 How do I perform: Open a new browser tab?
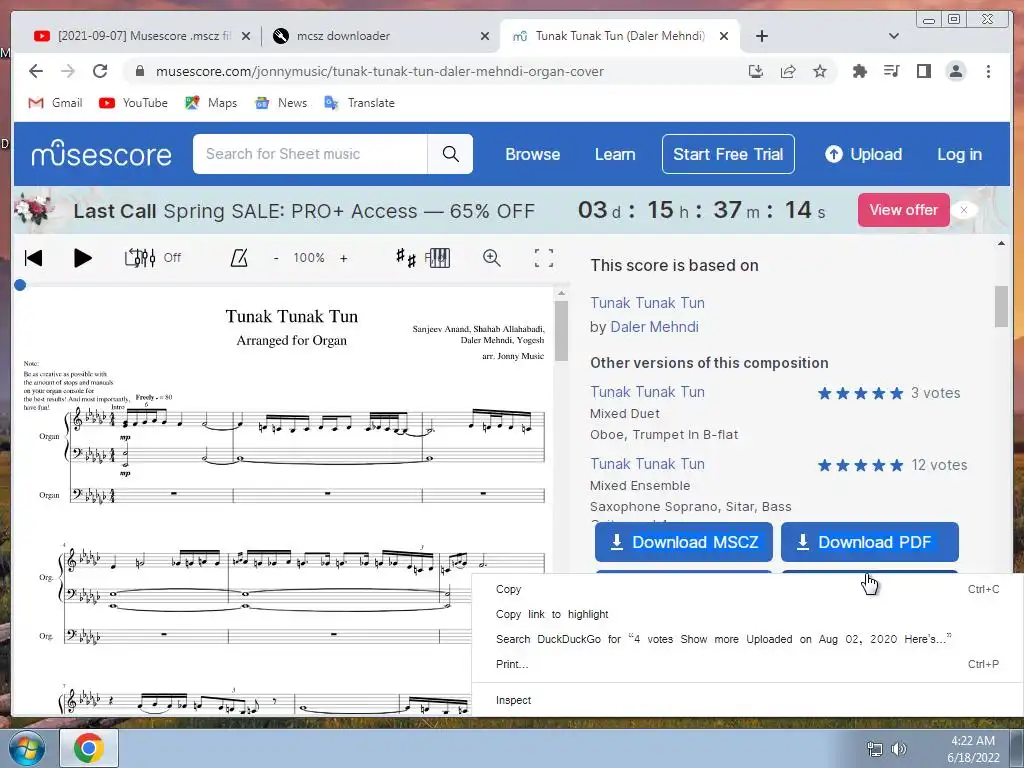(x=761, y=36)
